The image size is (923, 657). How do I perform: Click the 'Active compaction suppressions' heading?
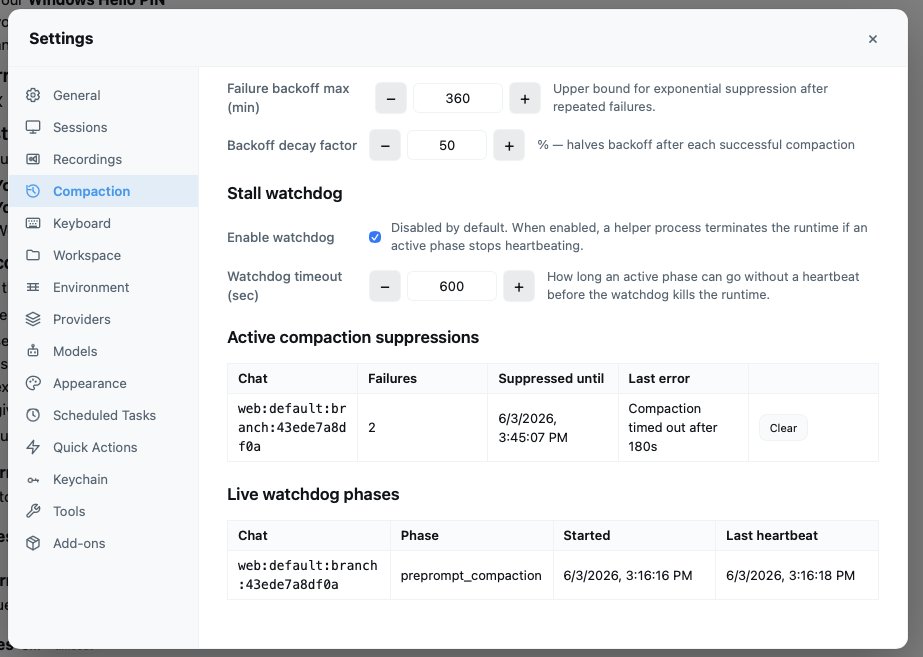click(353, 337)
